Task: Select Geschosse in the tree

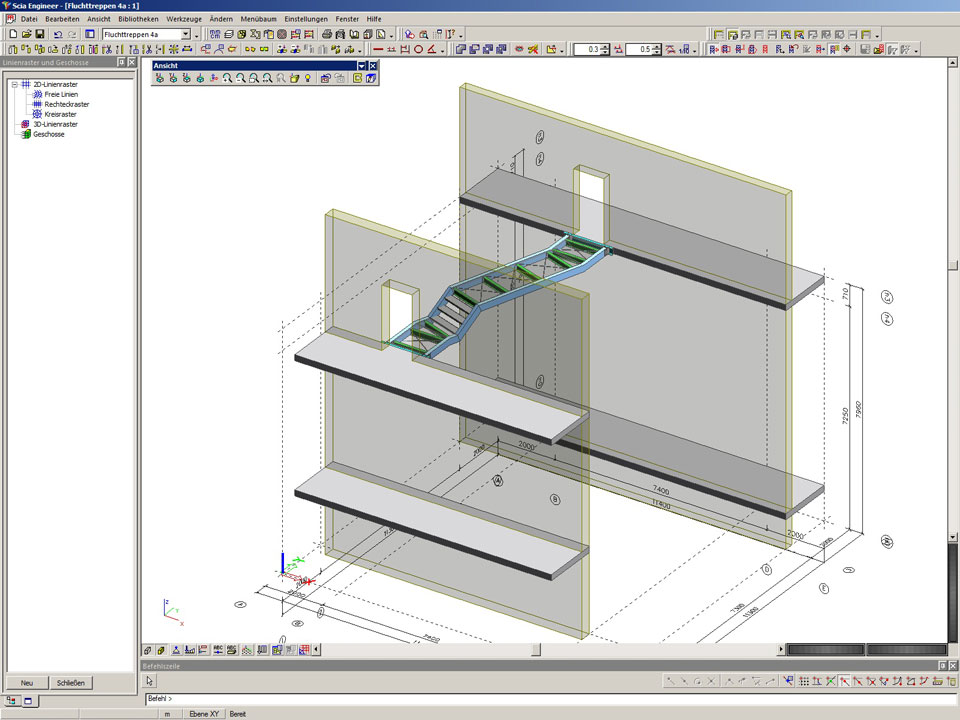Action: point(48,134)
